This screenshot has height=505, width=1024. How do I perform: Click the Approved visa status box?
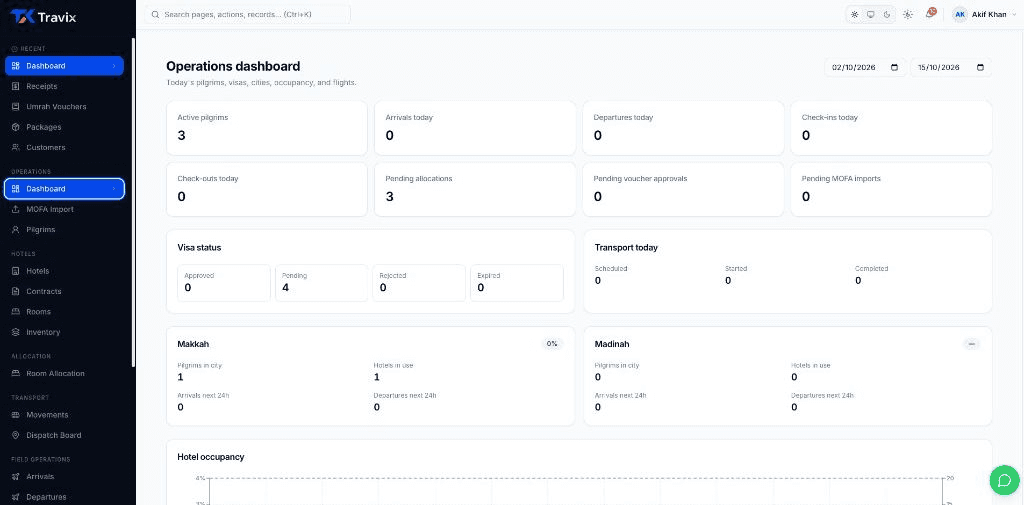(223, 283)
